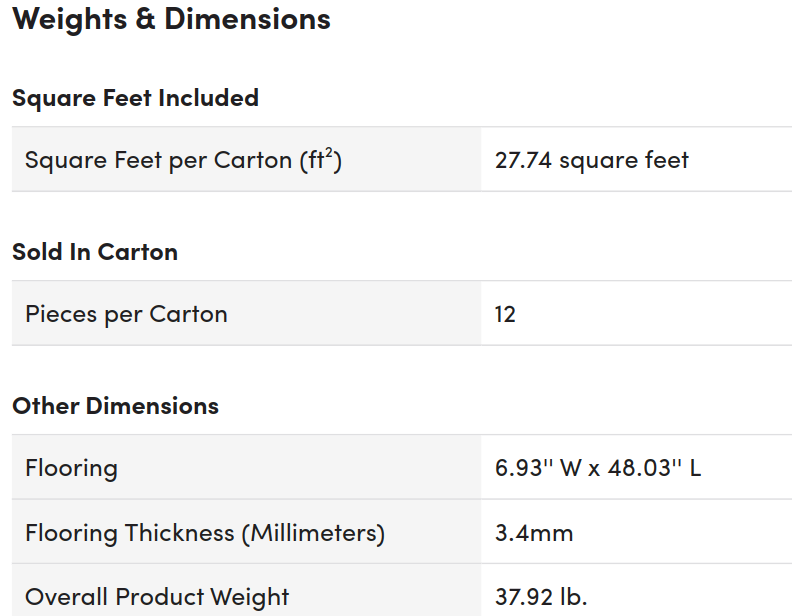792x616 pixels.
Task: Click the "Flooring Thickness" label text
Action: (128, 533)
